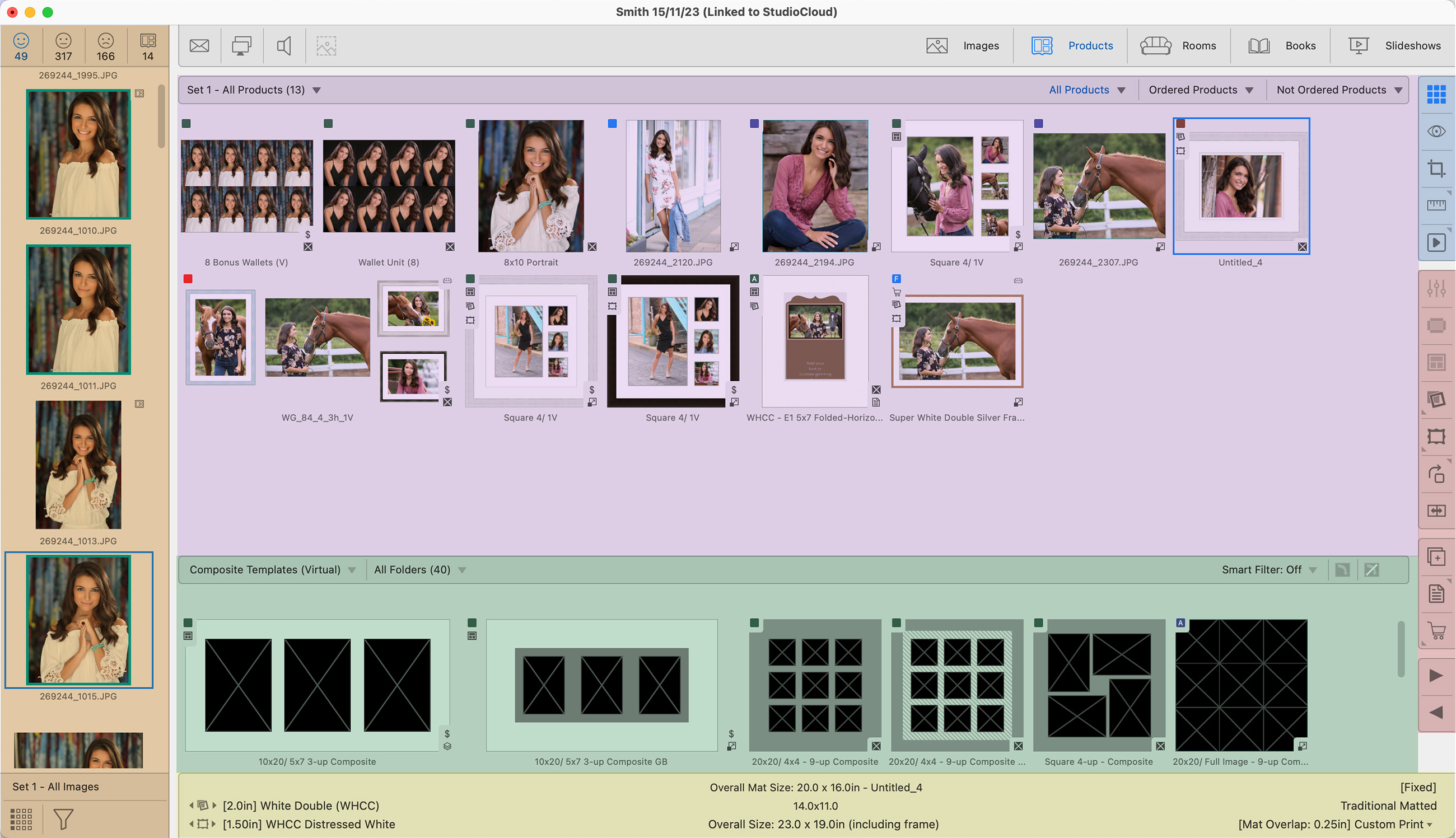Click the ruler icon in right sidebar
This screenshot has width=1456, height=838.
[x=1436, y=205]
